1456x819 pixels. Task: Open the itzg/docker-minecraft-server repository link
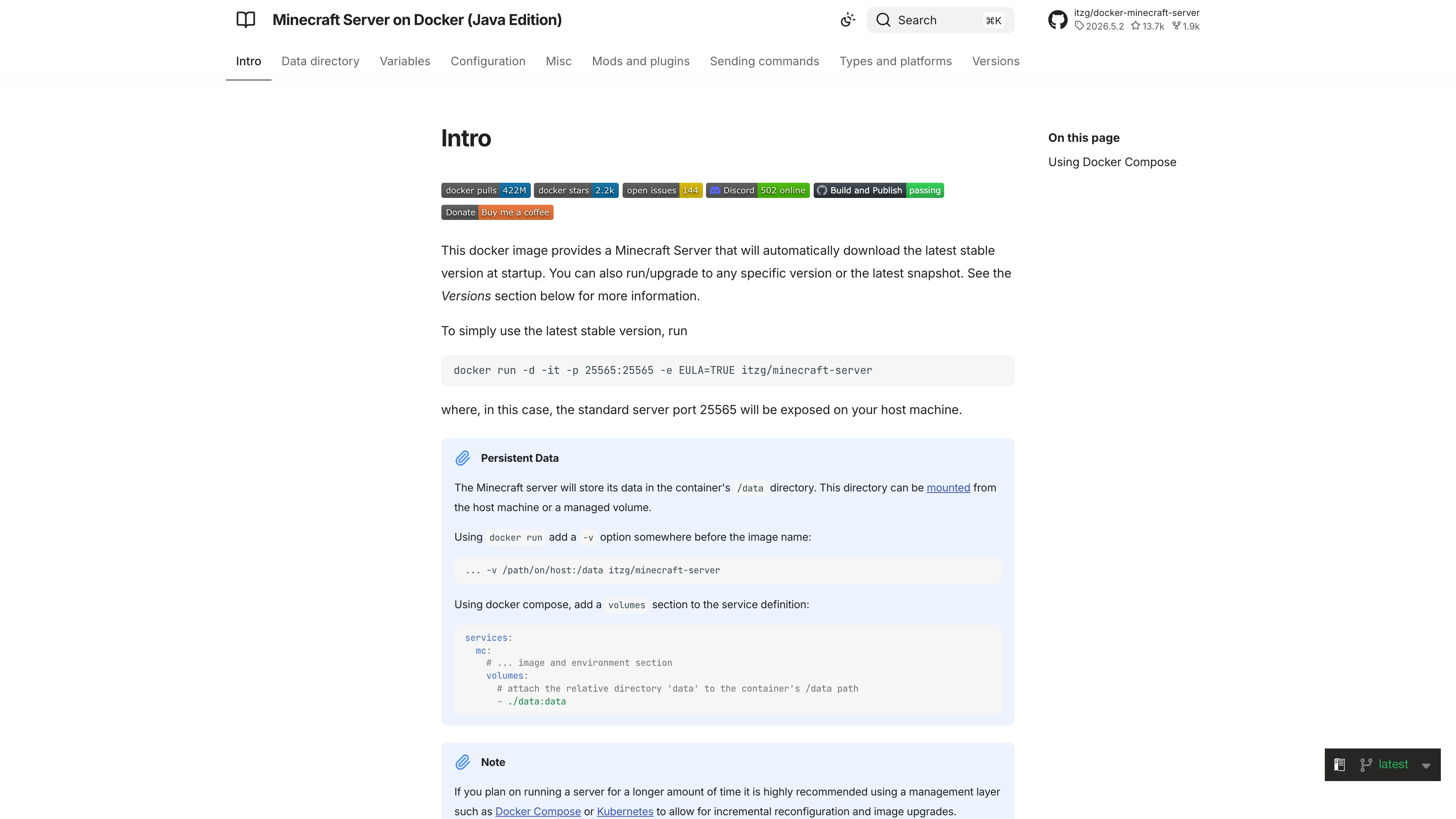pos(1137,13)
